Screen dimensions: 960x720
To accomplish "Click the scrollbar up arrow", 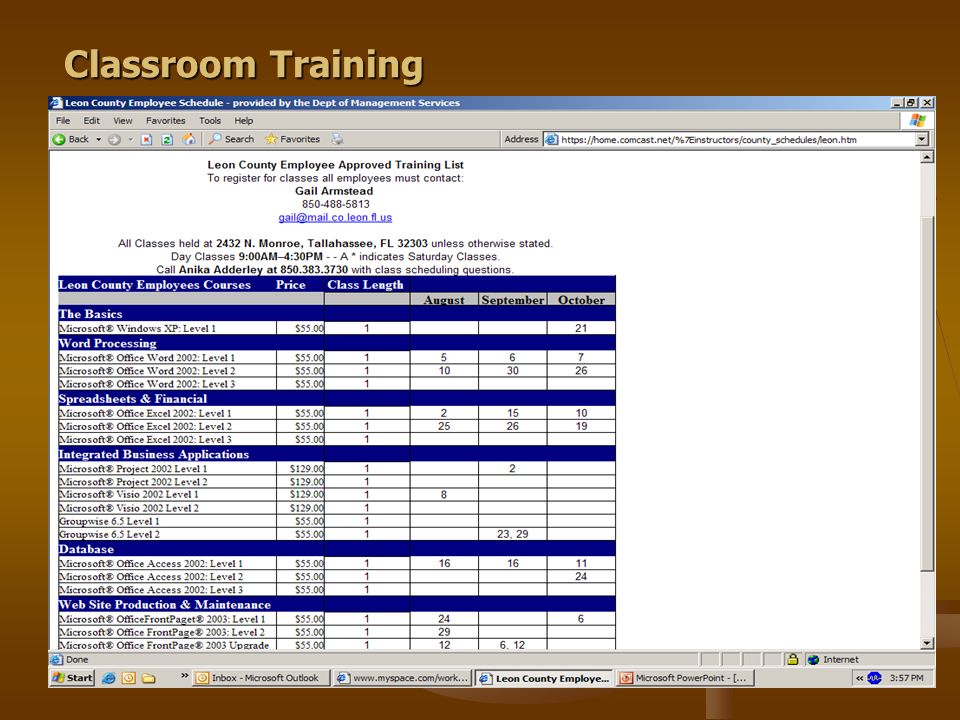I will (927, 157).
